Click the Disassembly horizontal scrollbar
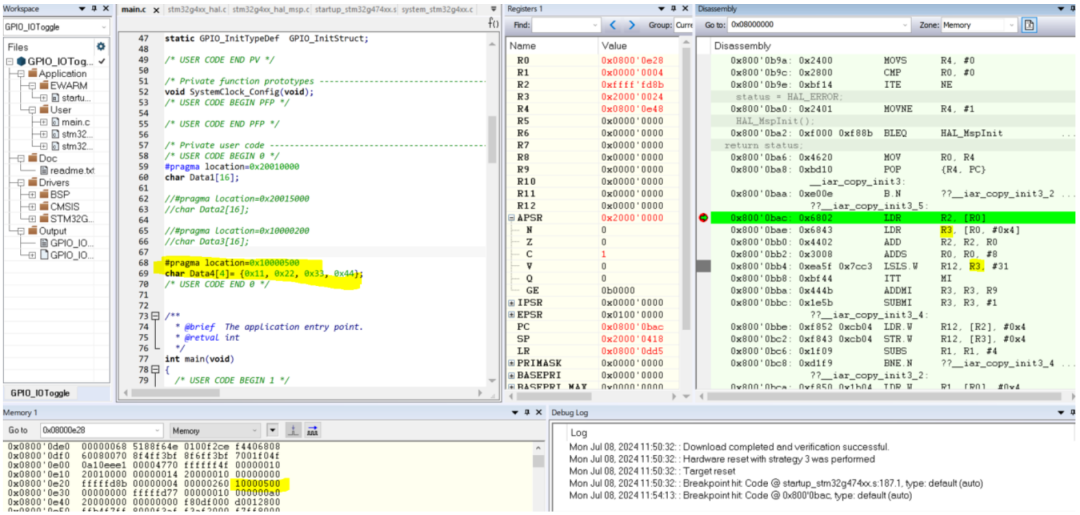The width and height of the screenshot is (1080, 515). point(887,397)
